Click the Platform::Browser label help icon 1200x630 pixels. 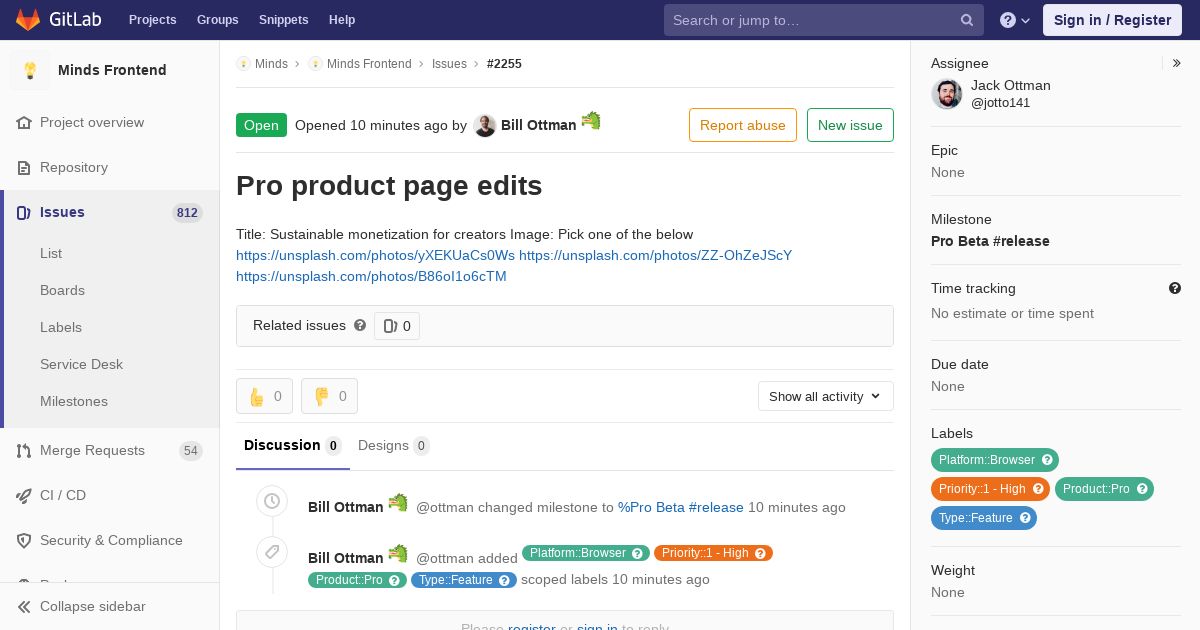tap(1047, 460)
